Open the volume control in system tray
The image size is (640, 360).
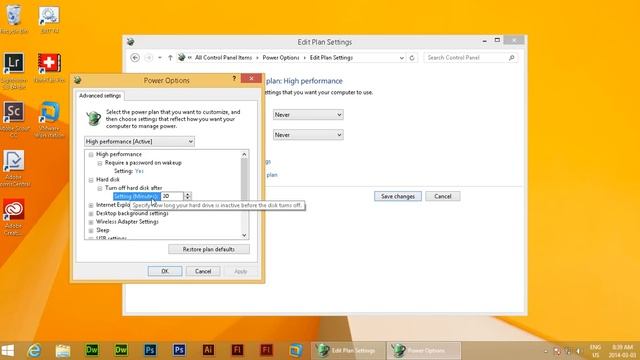pyautogui.click(x=579, y=351)
